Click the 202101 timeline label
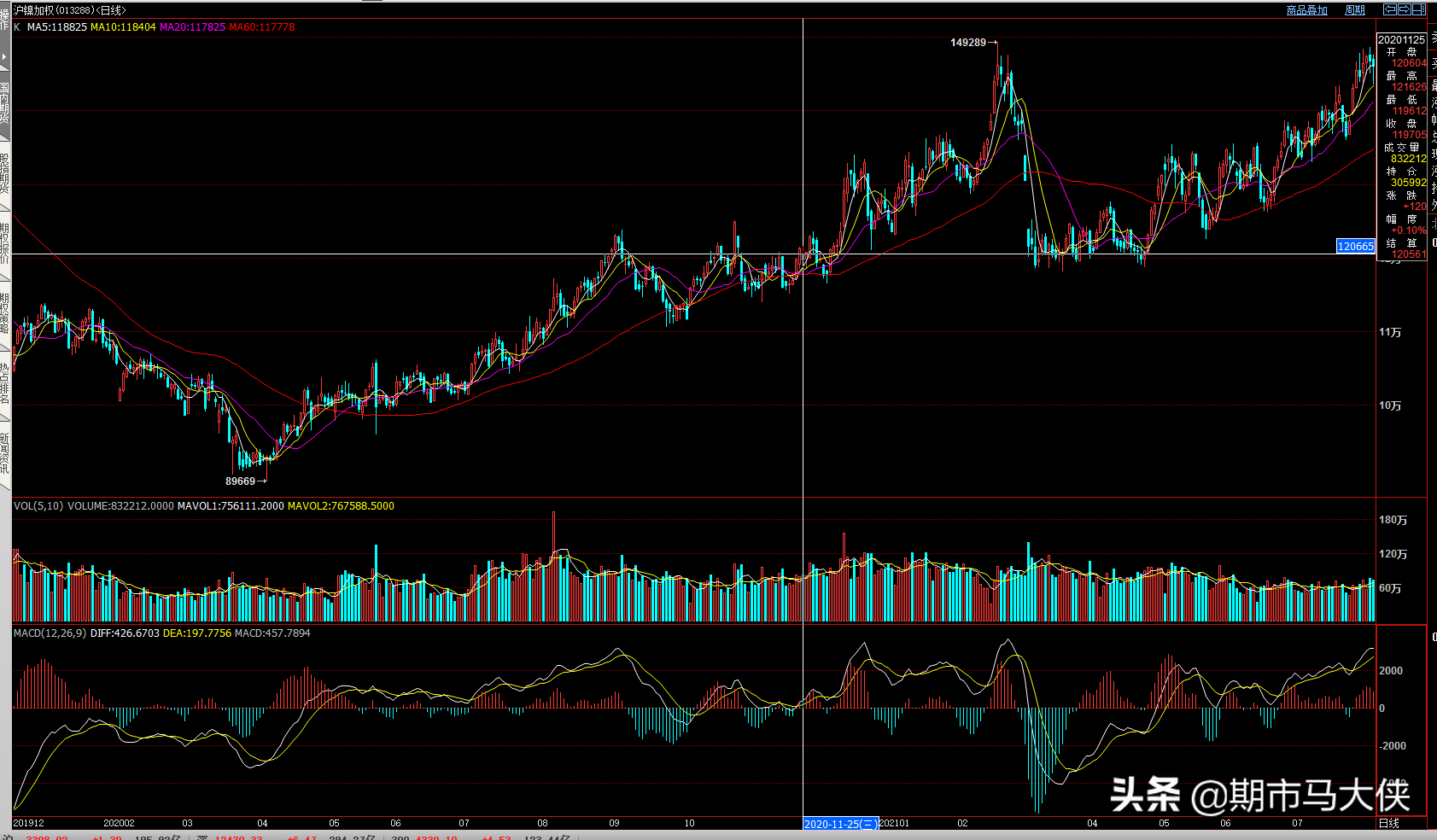1437x840 pixels. 895,824
